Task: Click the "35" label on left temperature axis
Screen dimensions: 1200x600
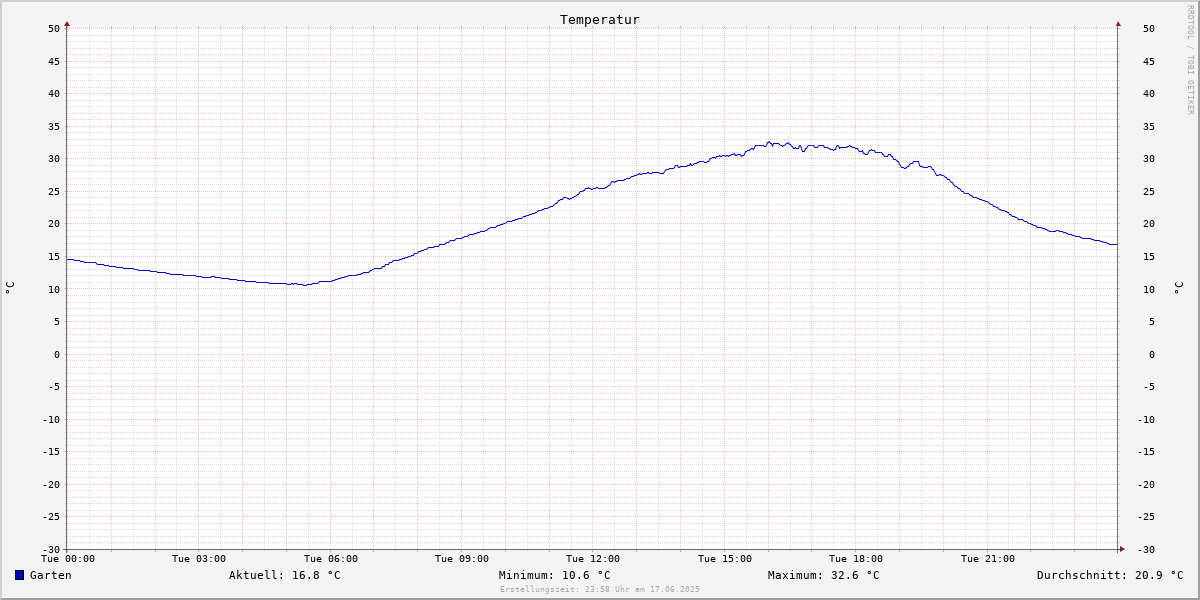Action: (x=54, y=127)
